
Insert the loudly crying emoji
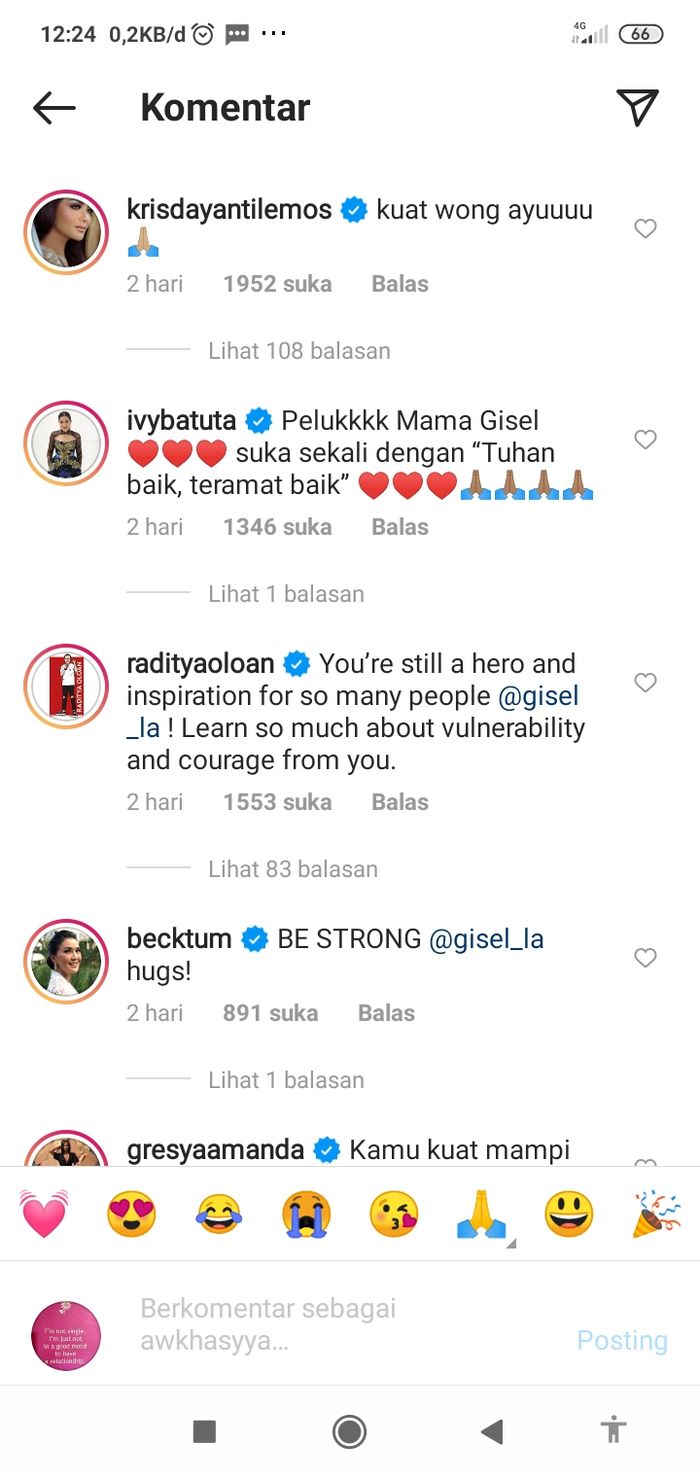click(x=306, y=1214)
